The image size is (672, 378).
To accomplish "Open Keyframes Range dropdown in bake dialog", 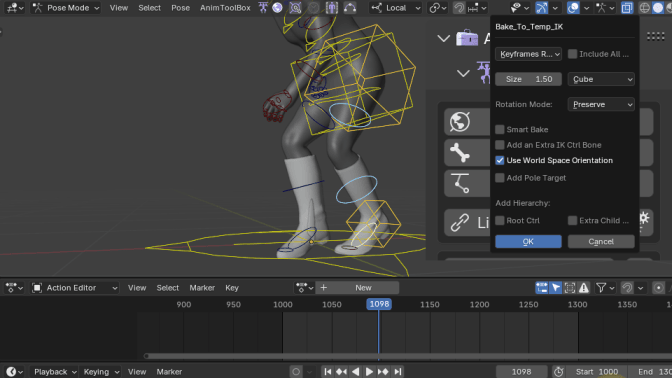I will (x=528, y=54).
